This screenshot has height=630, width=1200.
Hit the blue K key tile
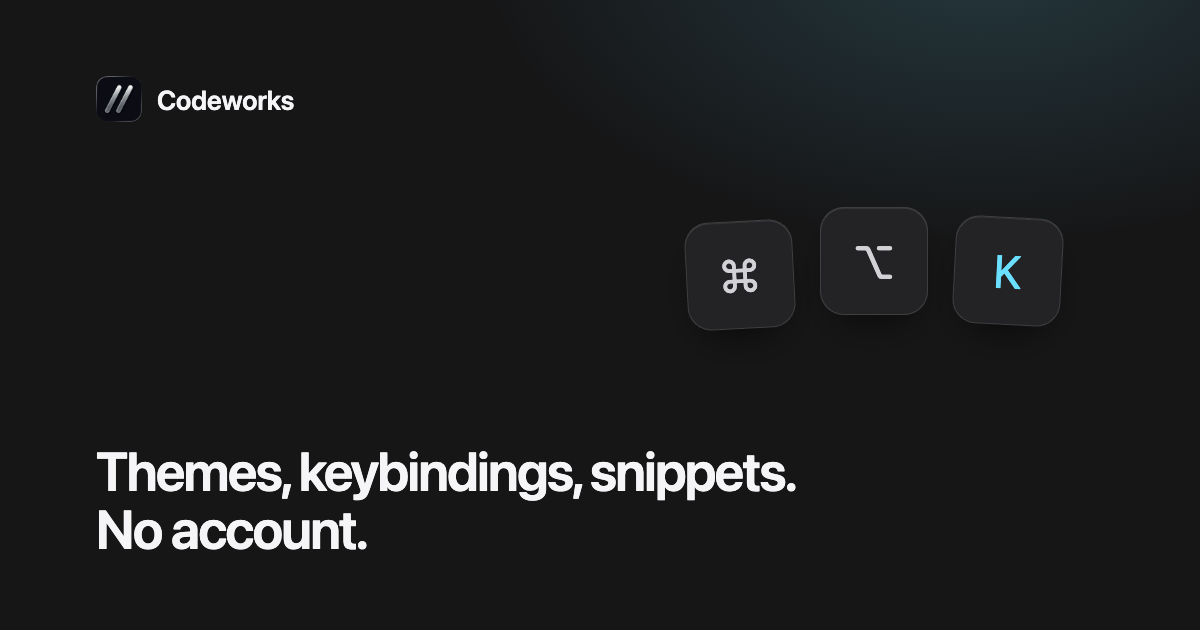[1008, 271]
